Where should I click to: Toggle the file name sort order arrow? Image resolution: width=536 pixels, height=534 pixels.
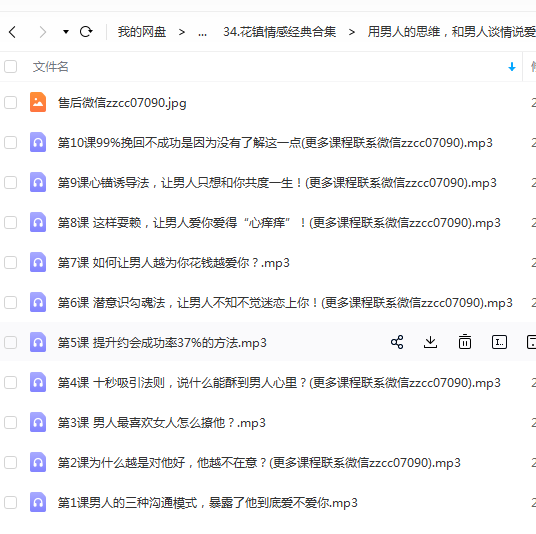[512, 67]
